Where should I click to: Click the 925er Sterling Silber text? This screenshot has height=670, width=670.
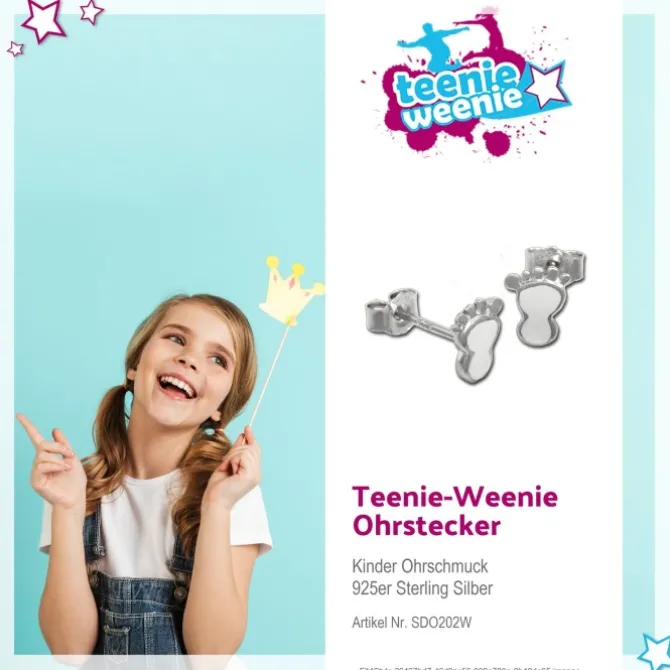(422, 588)
